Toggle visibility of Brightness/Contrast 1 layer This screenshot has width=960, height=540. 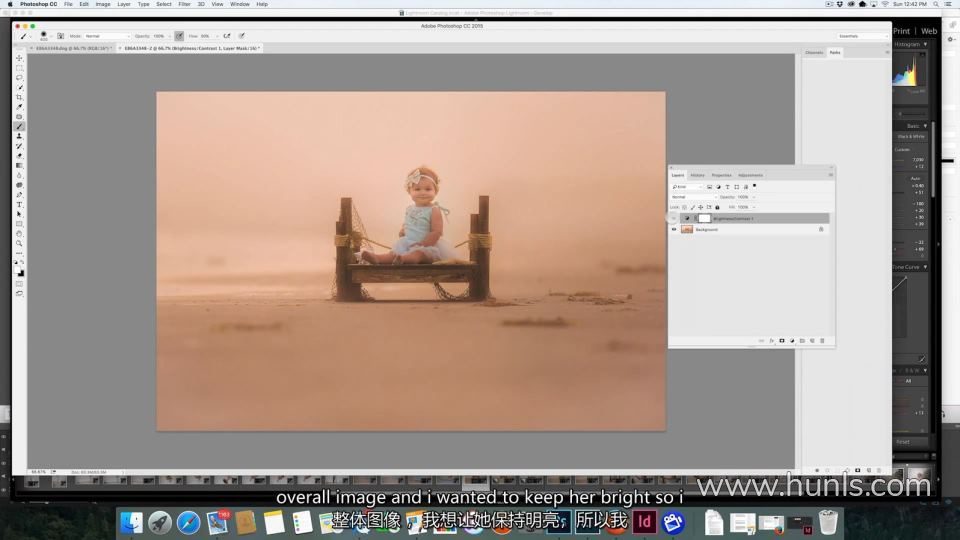pyautogui.click(x=673, y=218)
